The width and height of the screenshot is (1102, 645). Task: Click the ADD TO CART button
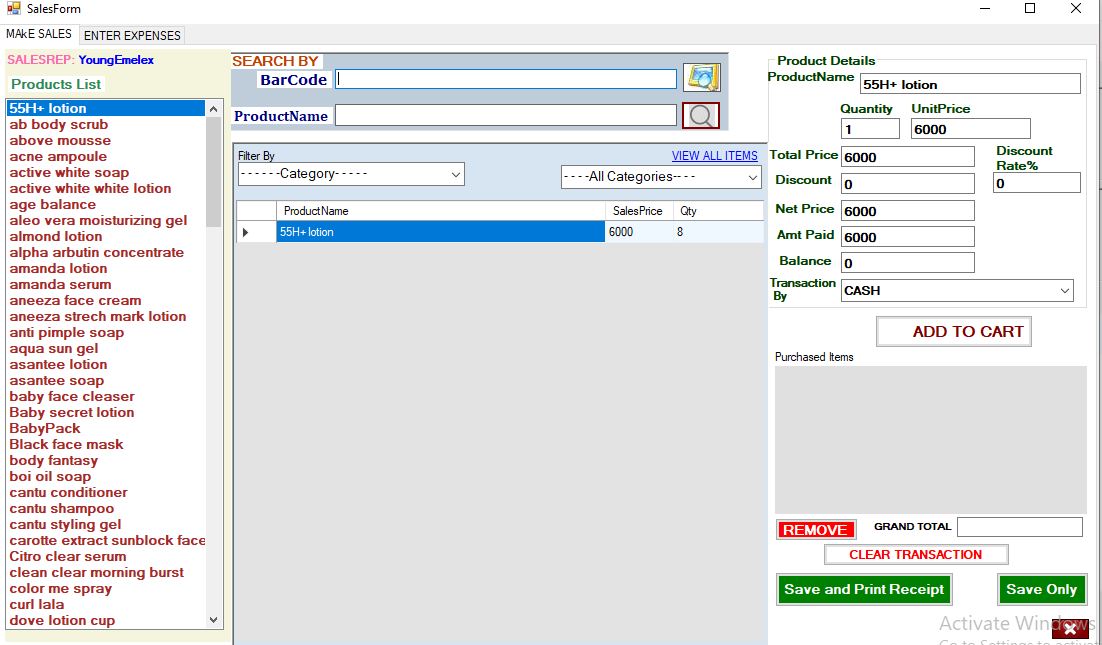coord(953,331)
